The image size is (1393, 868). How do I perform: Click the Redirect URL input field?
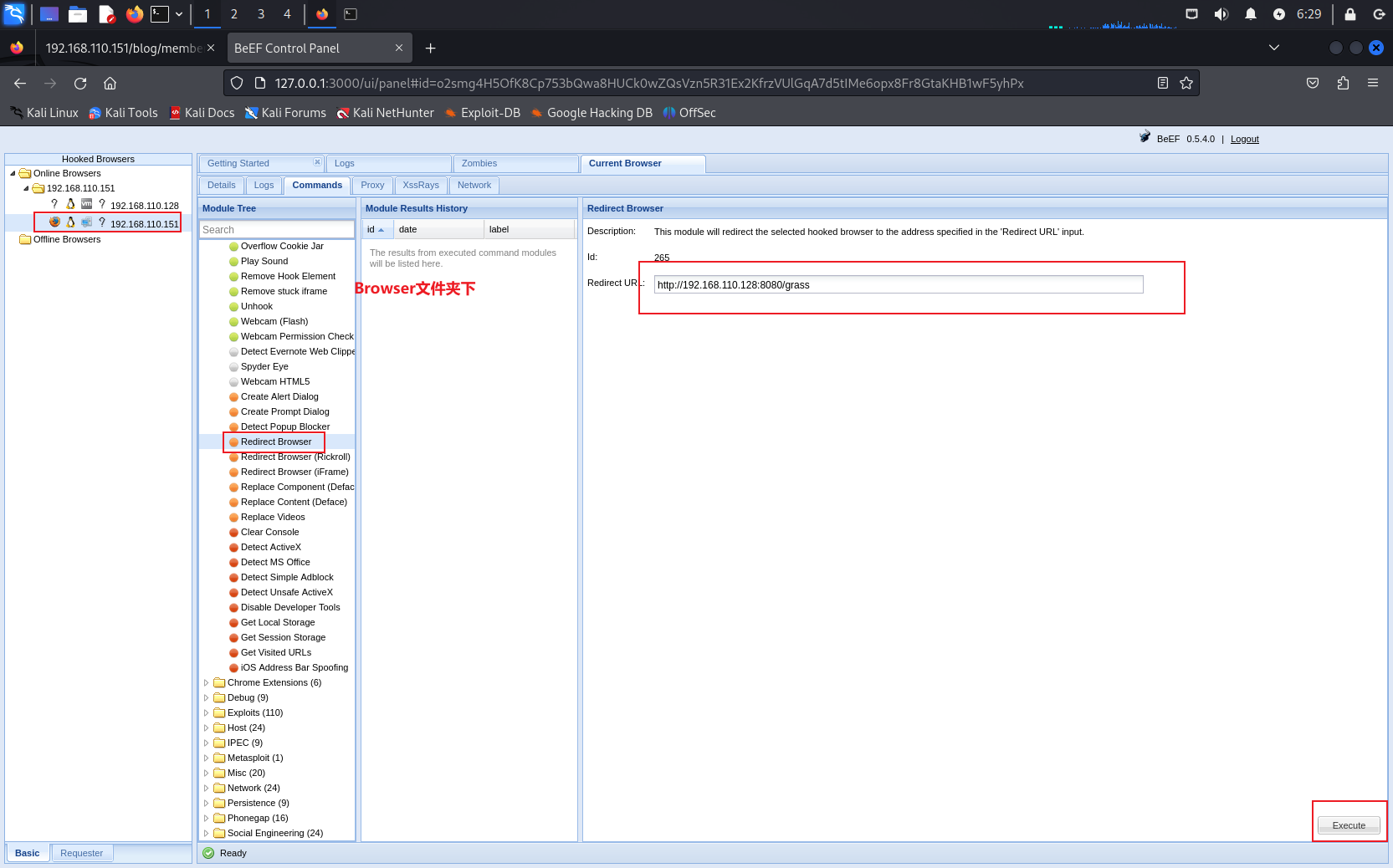(x=899, y=284)
